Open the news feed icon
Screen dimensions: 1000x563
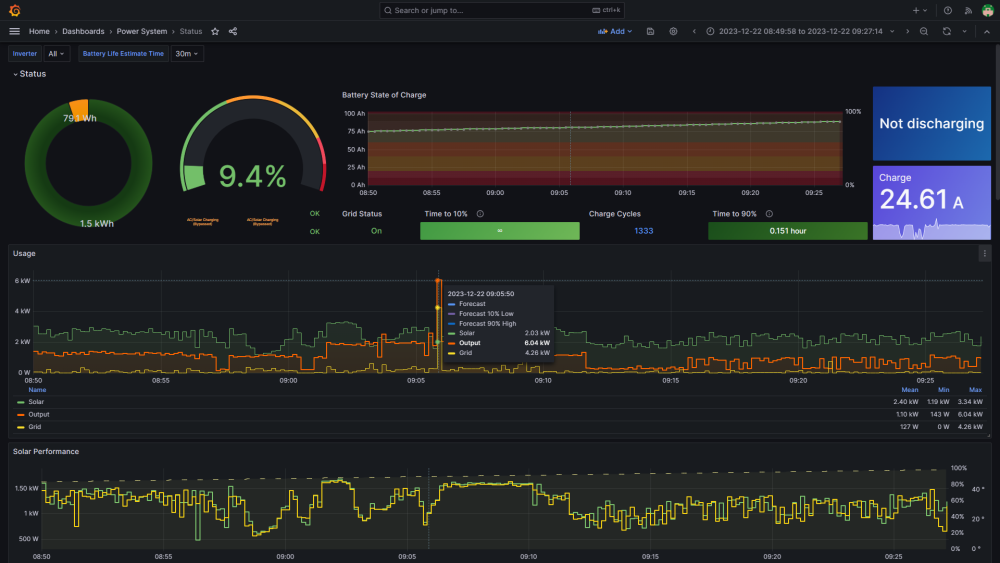(x=967, y=10)
